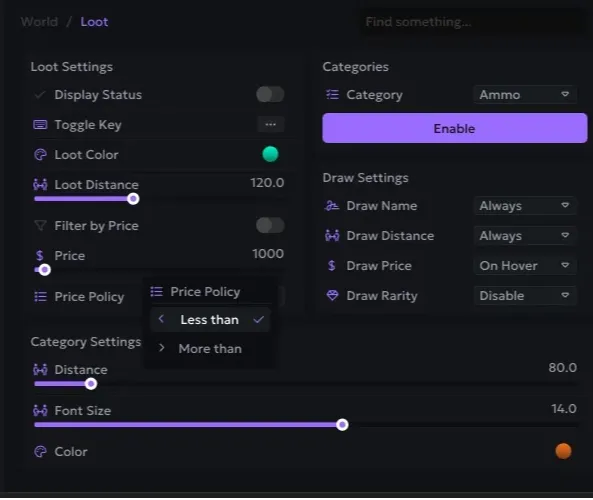The height and width of the screenshot is (500, 593).
Task: Click the keyboard icon beside Toggle Key
Action: coord(40,125)
